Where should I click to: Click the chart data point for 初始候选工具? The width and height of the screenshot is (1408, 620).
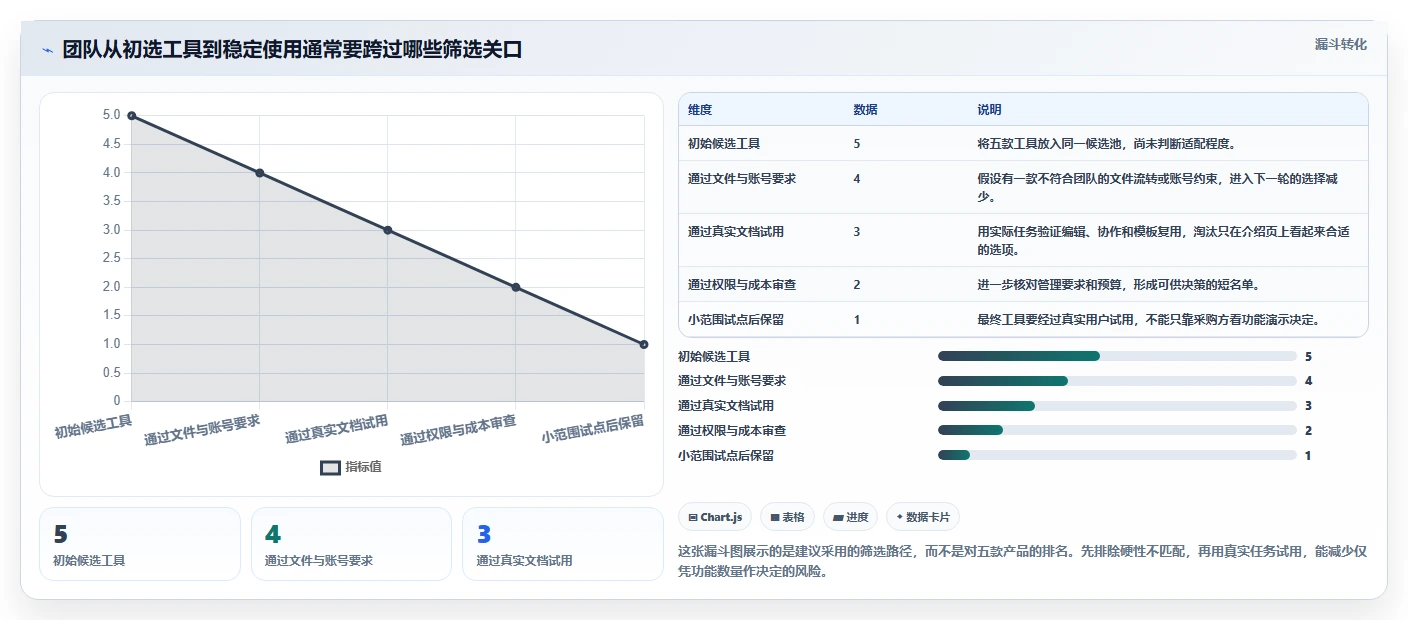tap(132, 116)
